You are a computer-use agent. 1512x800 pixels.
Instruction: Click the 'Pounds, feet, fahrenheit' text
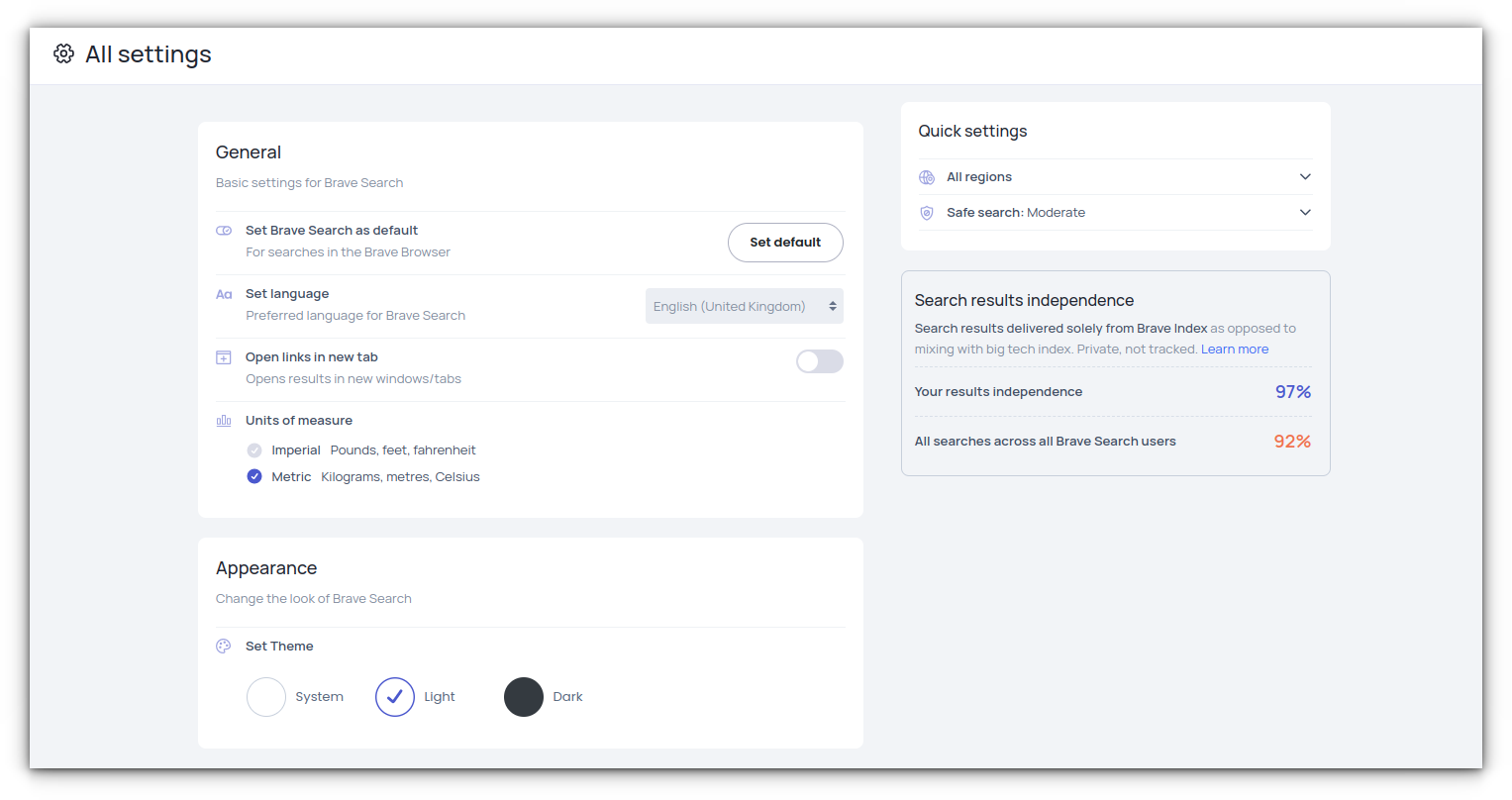[x=403, y=450]
